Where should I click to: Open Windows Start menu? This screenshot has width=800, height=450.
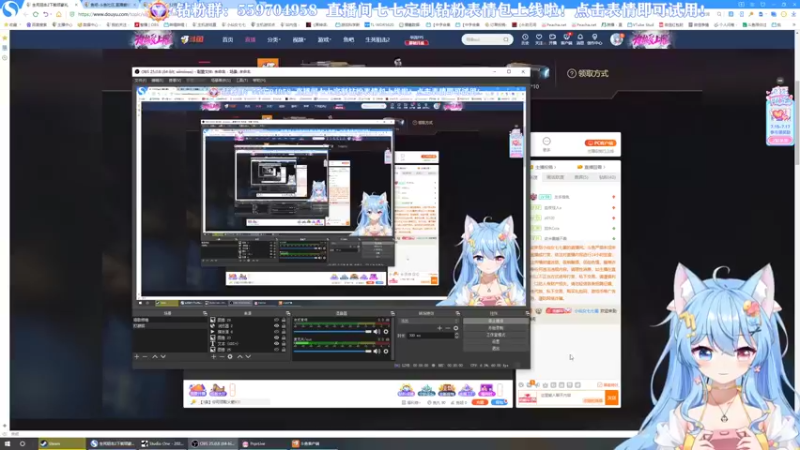pos(7,444)
